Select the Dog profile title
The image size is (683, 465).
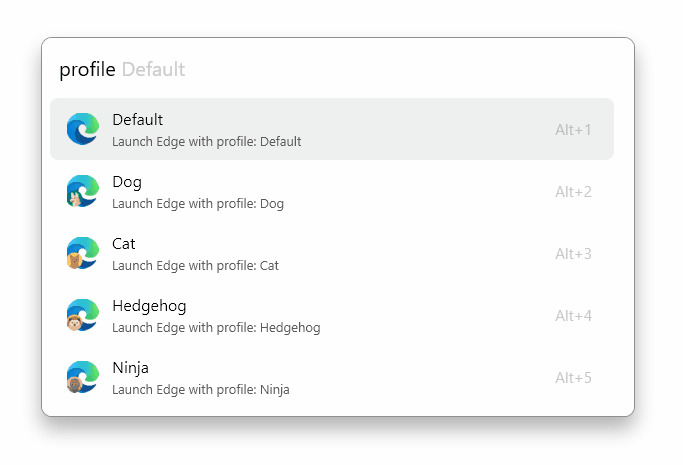click(127, 182)
